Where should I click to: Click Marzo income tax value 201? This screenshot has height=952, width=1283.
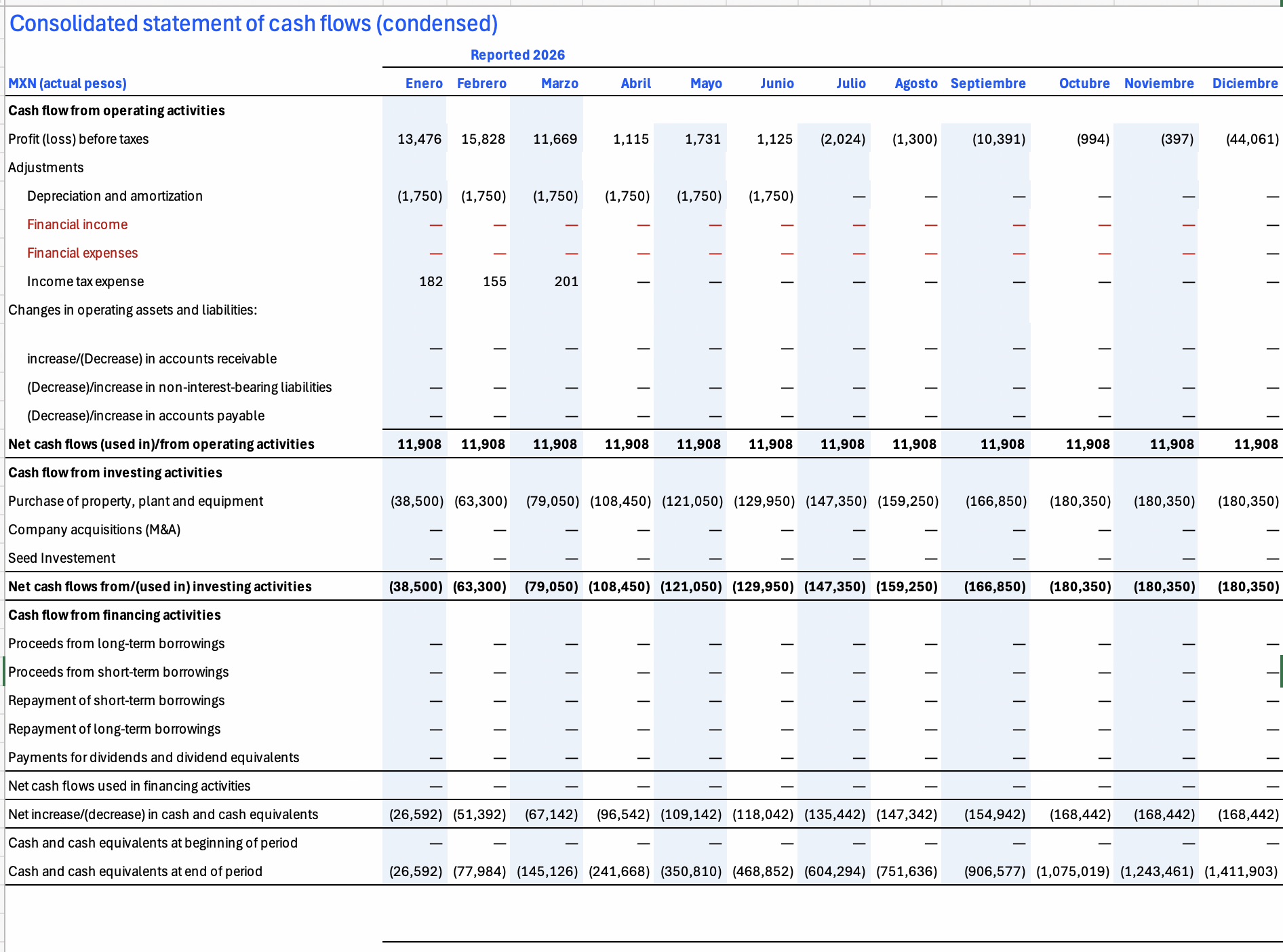click(566, 281)
